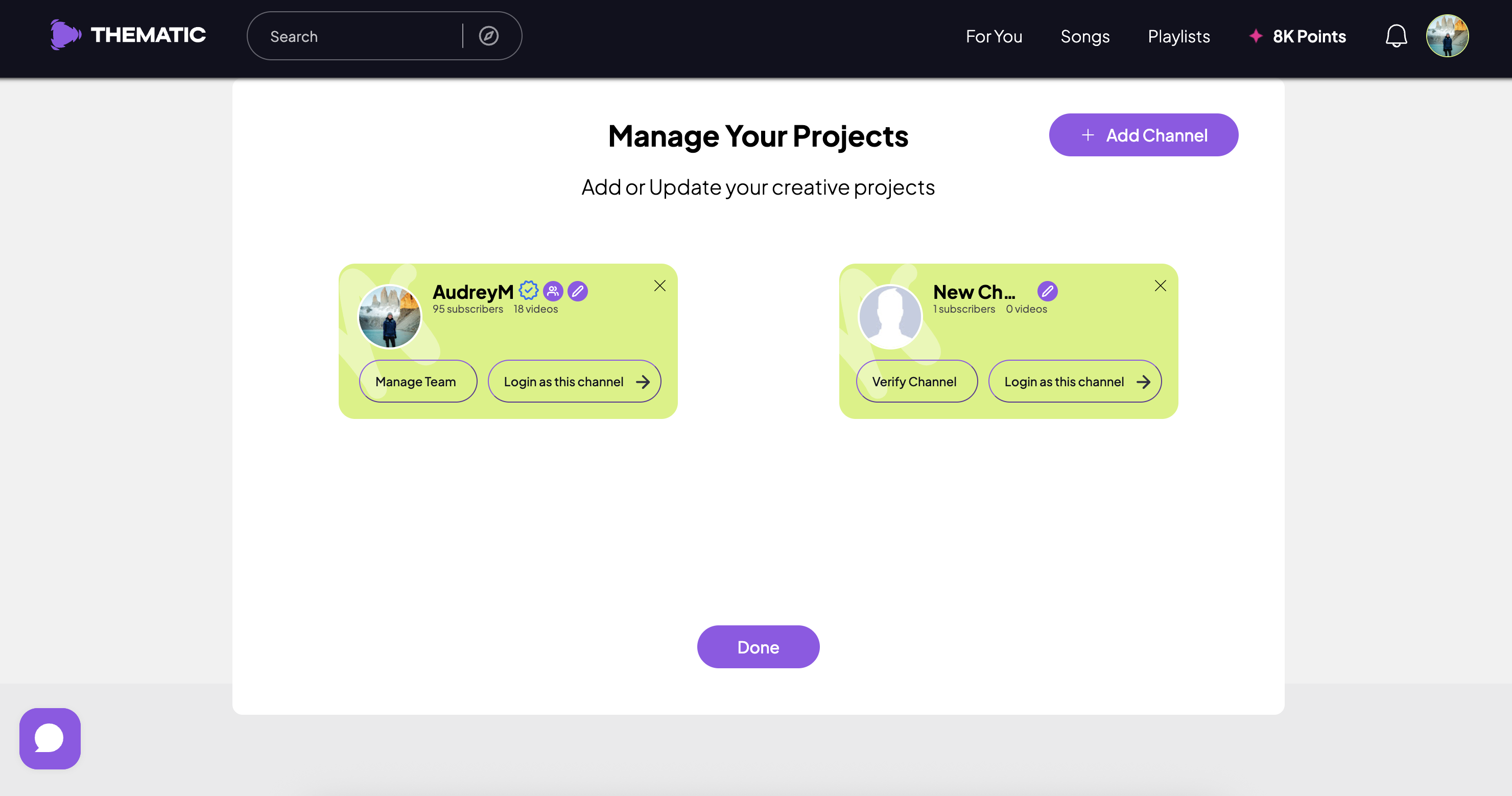Click the Add Channel button
Screen dimensions: 1512x796
coord(1143,135)
